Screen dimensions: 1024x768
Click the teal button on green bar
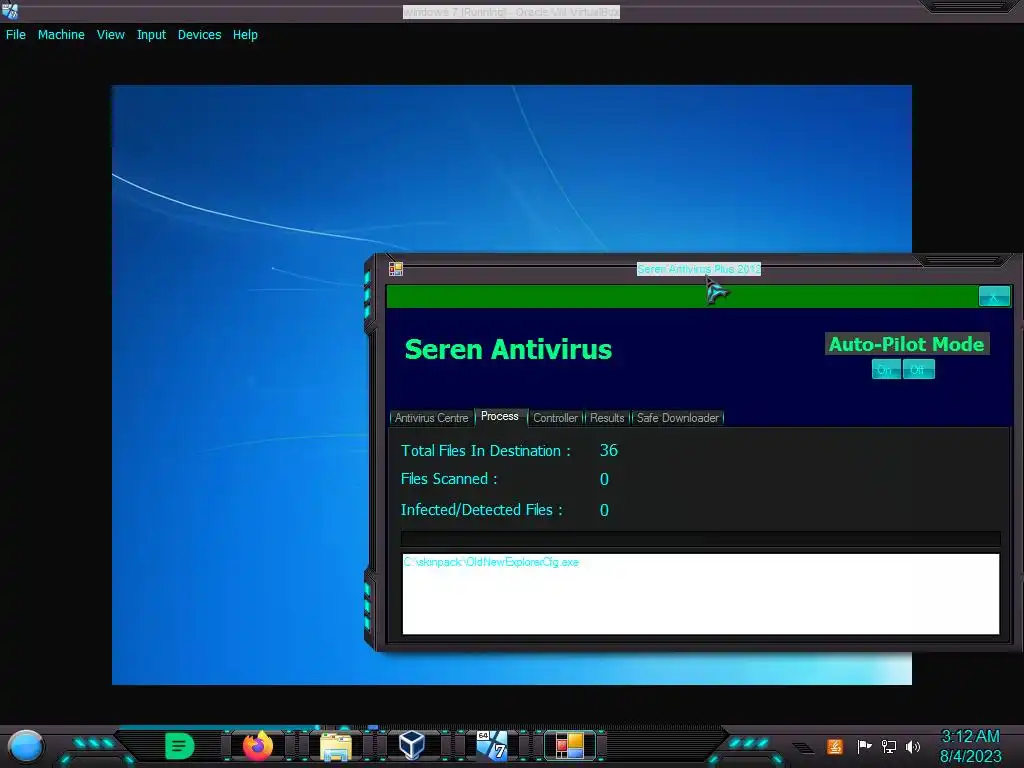pyautogui.click(x=994, y=296)
